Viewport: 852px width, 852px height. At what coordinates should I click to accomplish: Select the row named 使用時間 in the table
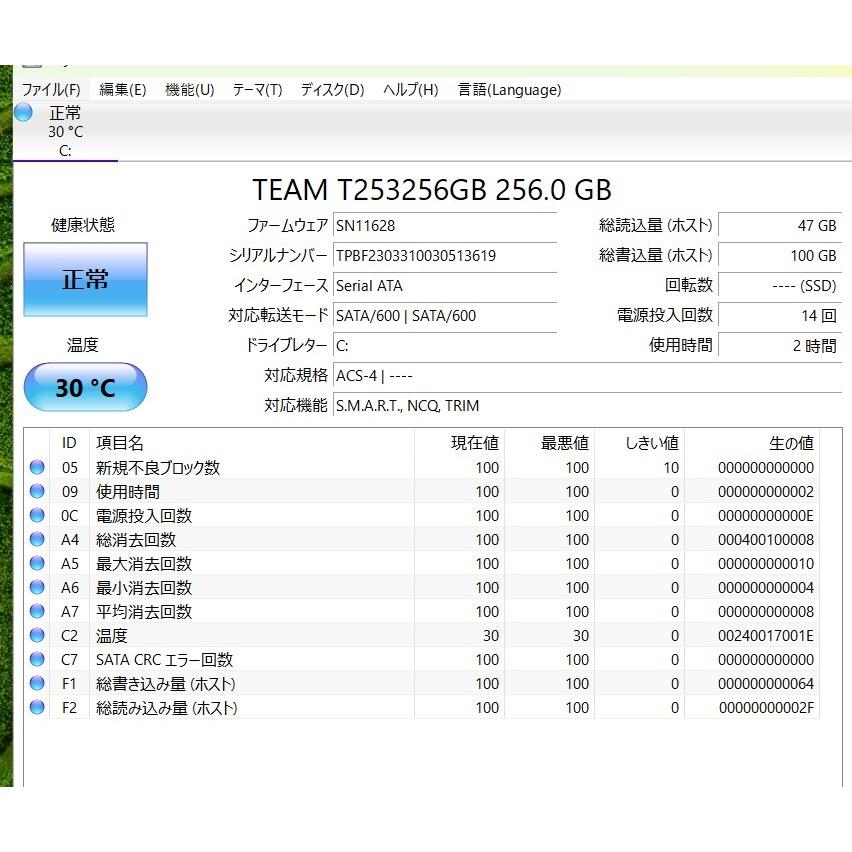[x=422, y=491]
